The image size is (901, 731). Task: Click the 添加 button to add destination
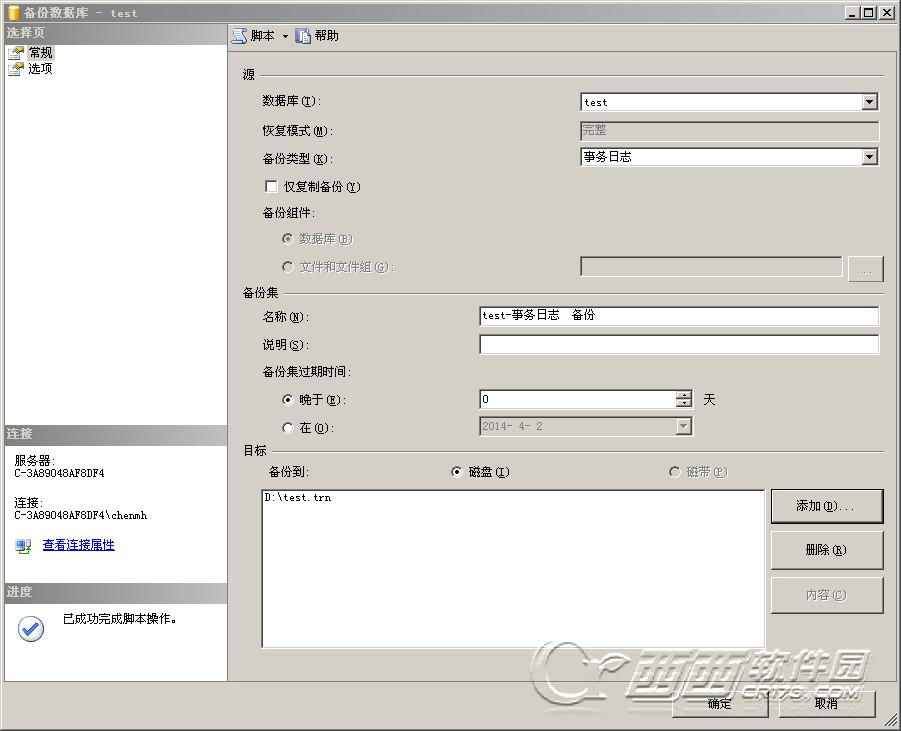[x=826, y=506]
